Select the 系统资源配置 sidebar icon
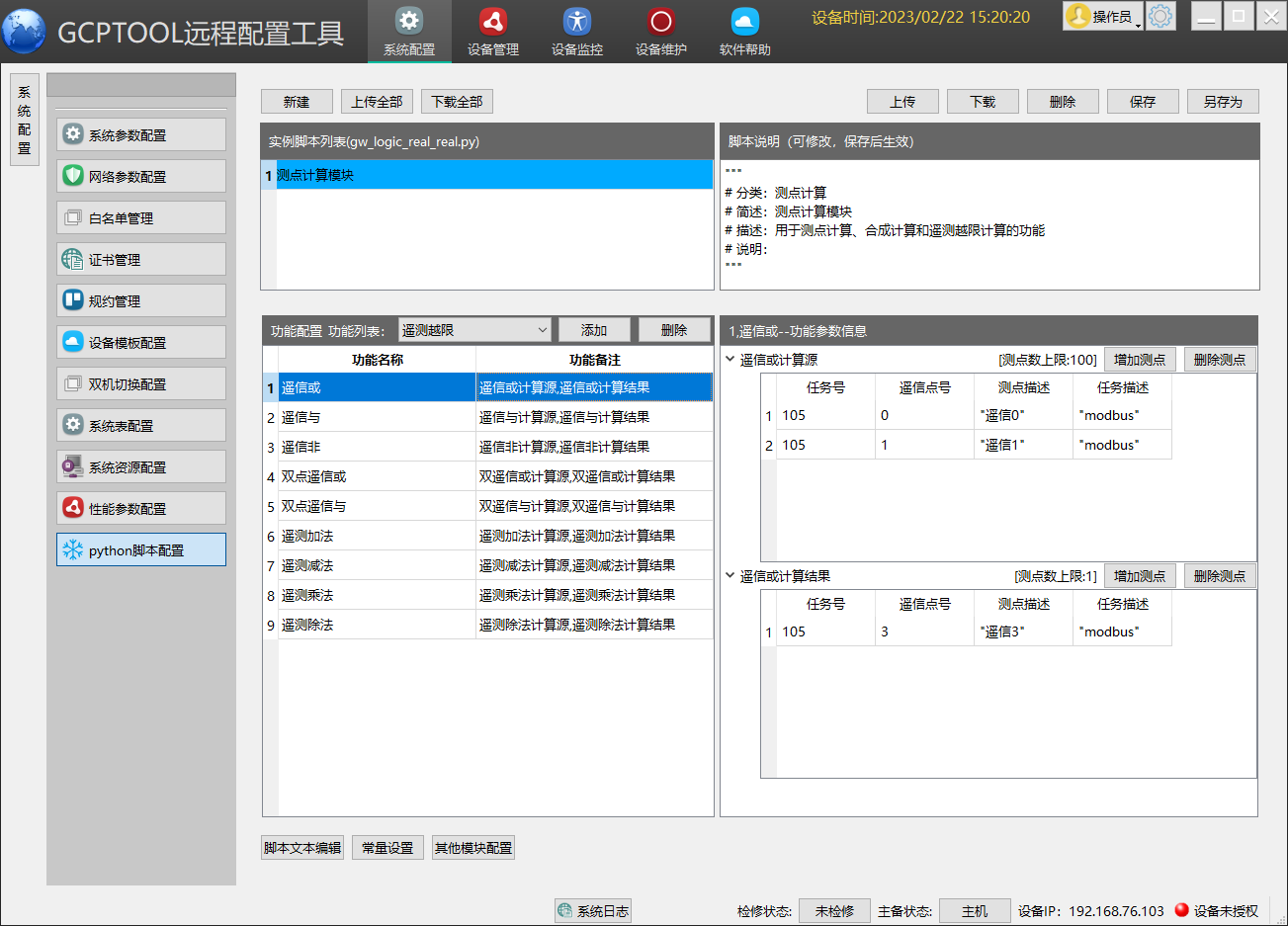Screen dimensions: 1288x926 [x=73, y=466]
